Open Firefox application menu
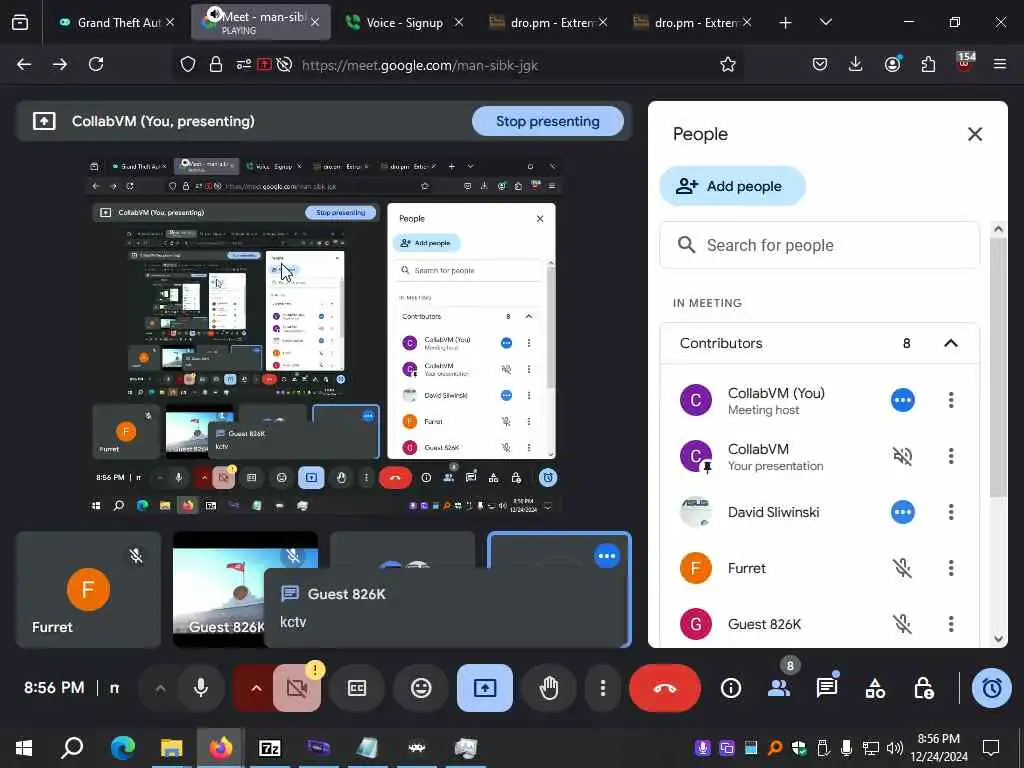This screenshot has height=768, width=1024. (1000, 65)
